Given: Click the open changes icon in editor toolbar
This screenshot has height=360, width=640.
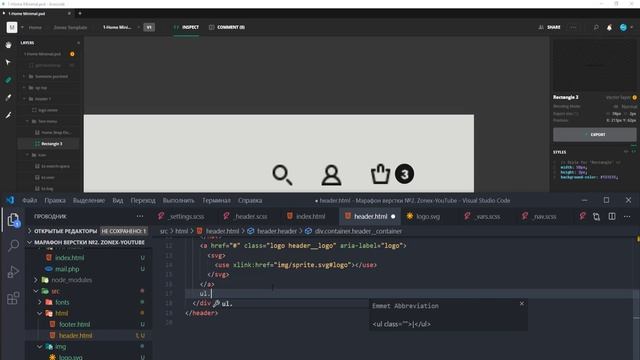Looking at the screenshot, I should click(x=596, y=216).
